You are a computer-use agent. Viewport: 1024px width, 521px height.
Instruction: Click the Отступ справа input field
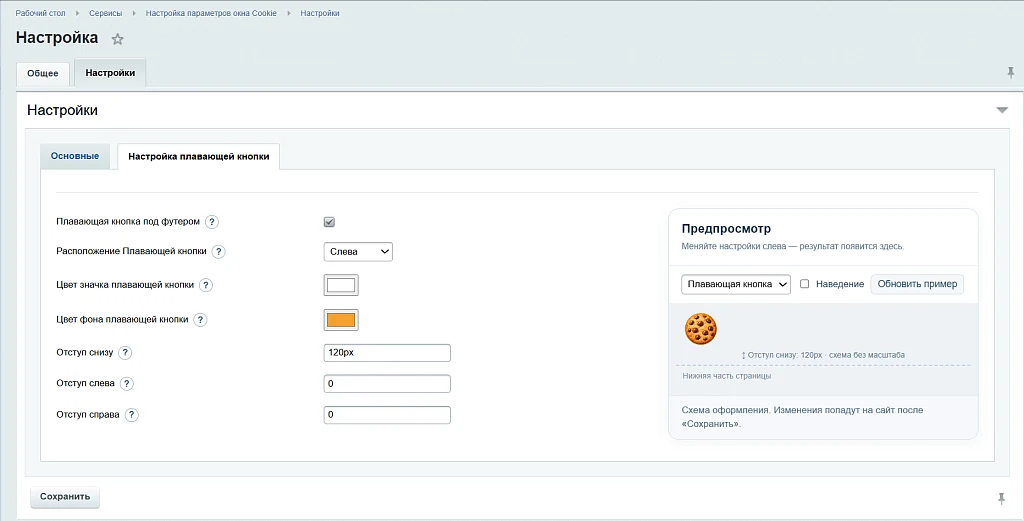[x=387, y=415]
